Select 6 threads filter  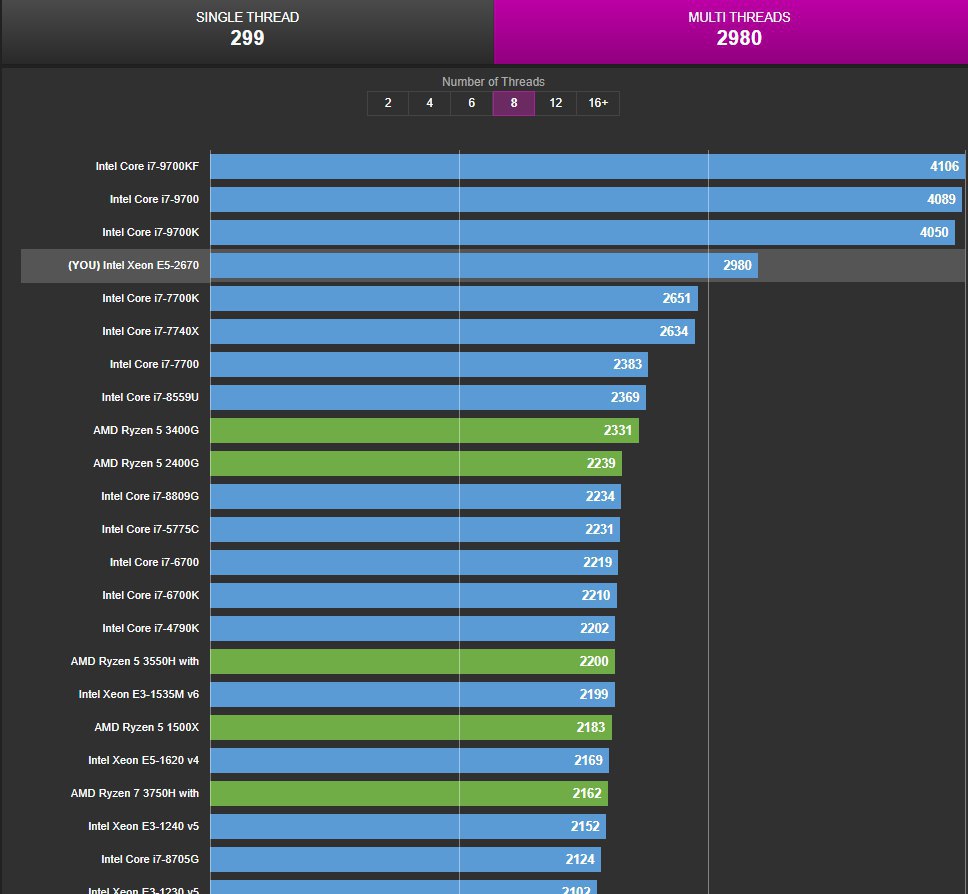click(x=472, y=103)
